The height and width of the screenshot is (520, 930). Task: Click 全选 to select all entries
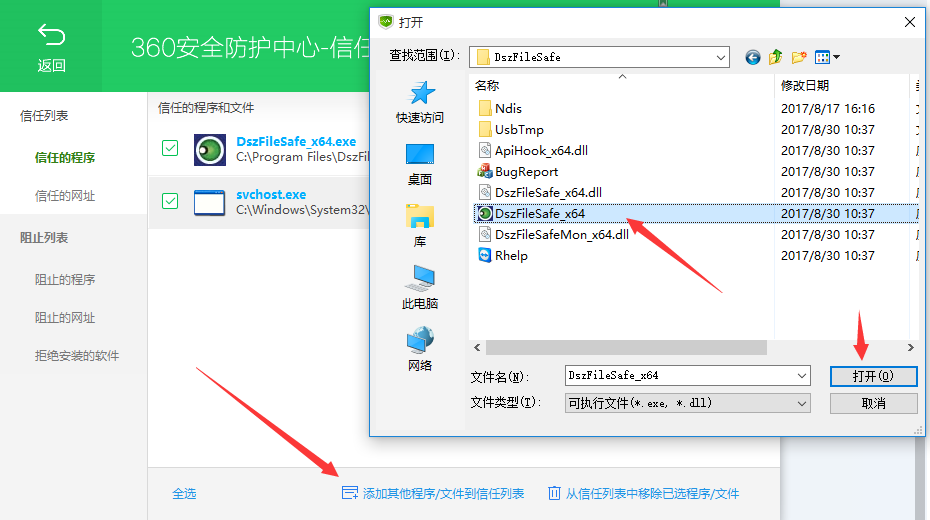(x=184, y=493)
